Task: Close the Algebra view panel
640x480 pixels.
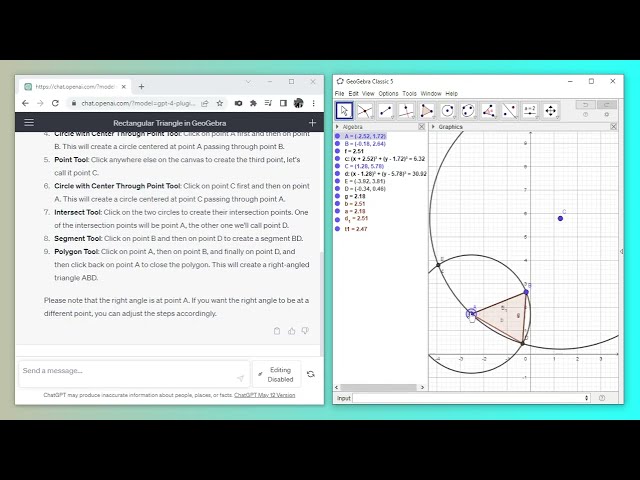Action: coord(422,127)
